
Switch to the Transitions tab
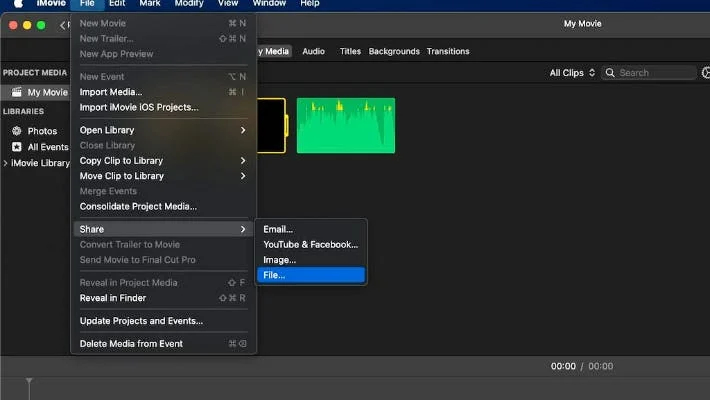(447, 51)
